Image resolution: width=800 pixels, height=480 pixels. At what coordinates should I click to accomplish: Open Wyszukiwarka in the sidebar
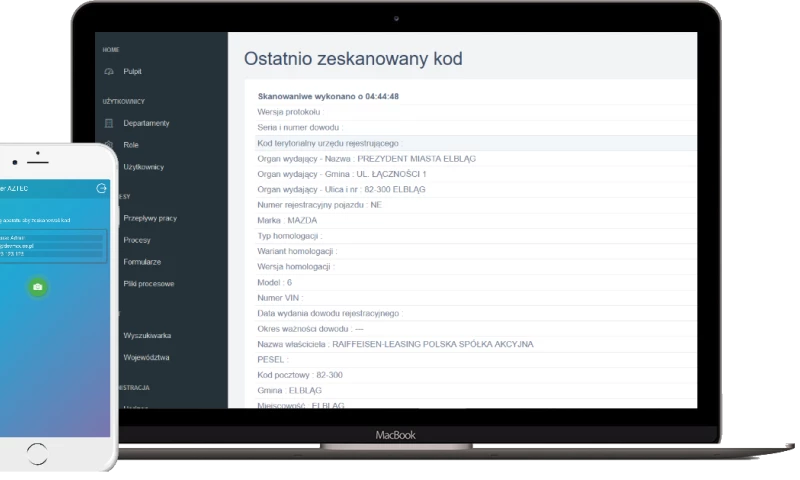147,336
